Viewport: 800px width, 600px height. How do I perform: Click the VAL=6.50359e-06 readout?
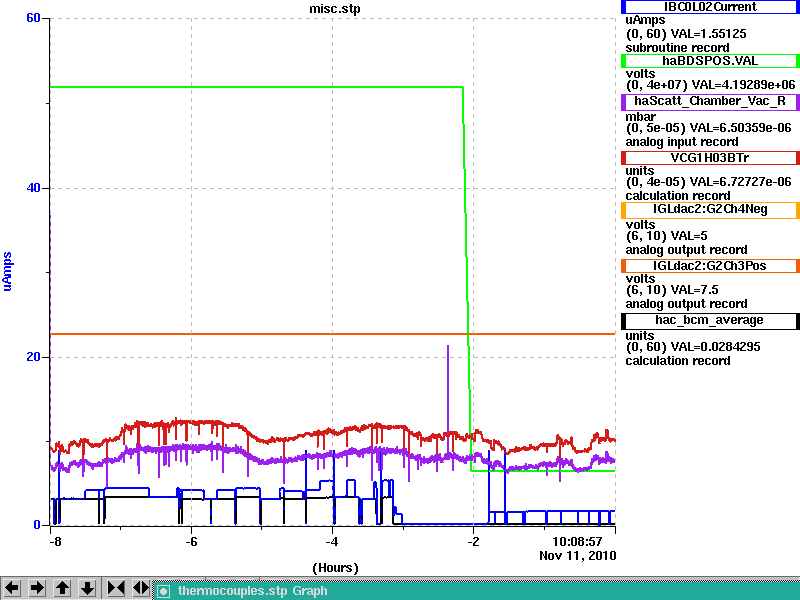740,128
